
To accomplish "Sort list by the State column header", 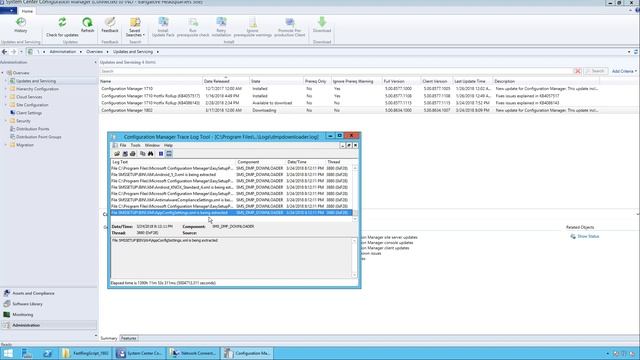I will (x=276, y=81).
